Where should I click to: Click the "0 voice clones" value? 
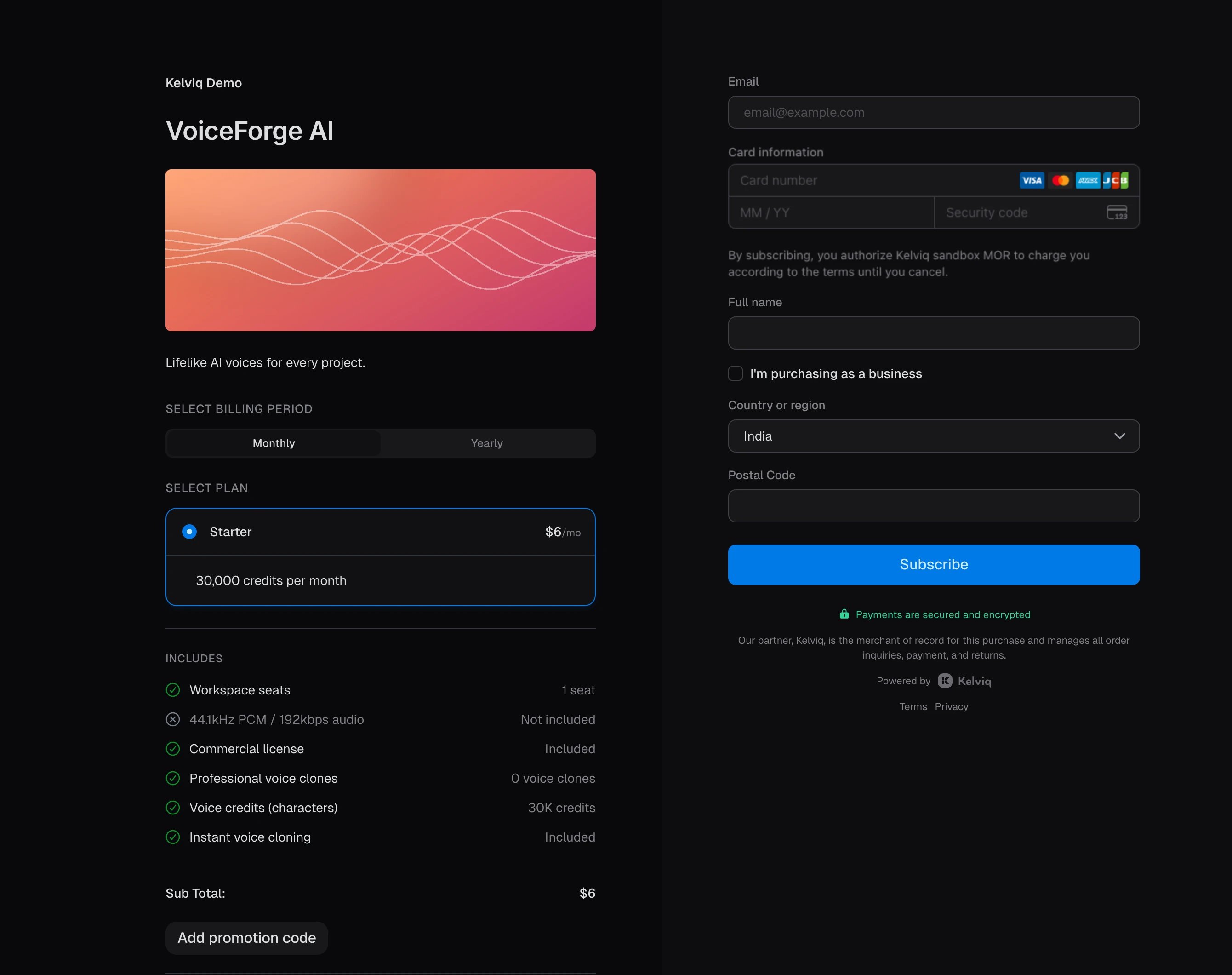click(x=553, y=778)
